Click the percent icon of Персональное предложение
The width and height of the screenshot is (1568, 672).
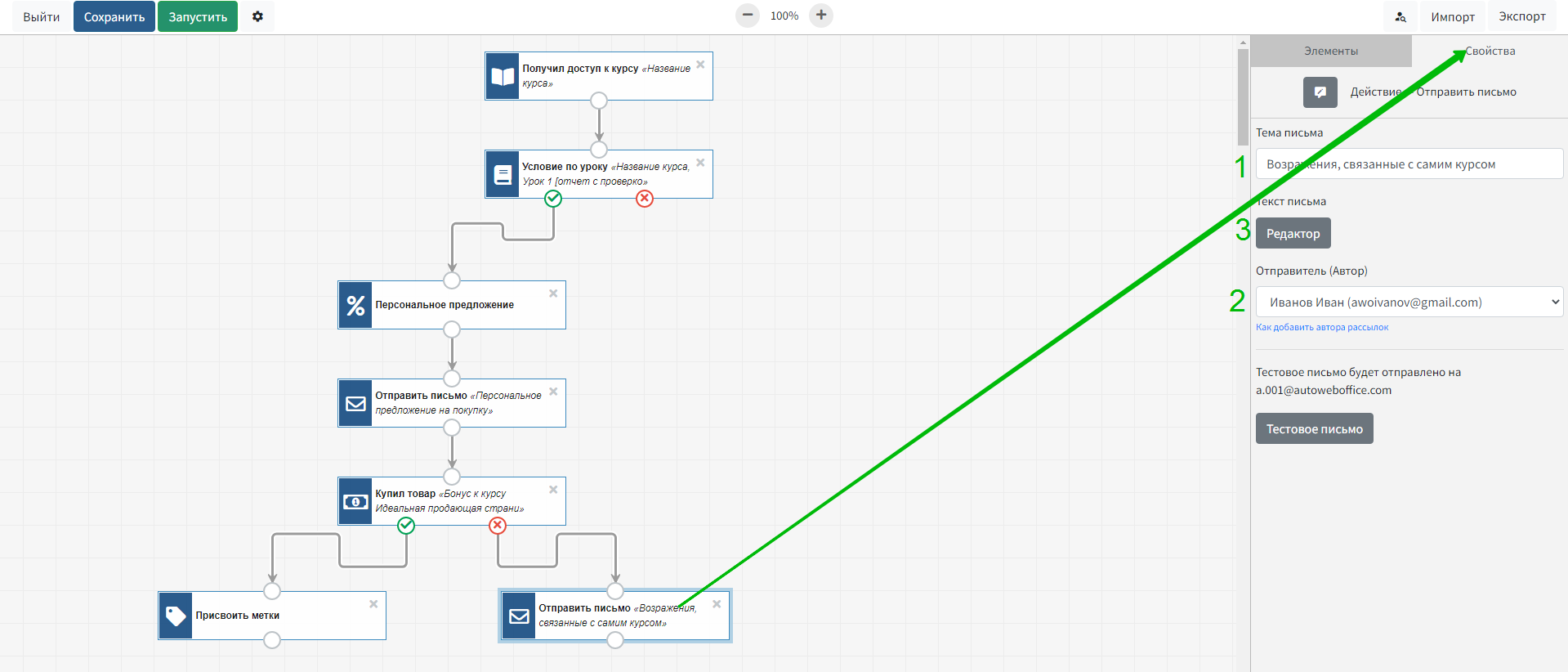click(x=355, y=305)
